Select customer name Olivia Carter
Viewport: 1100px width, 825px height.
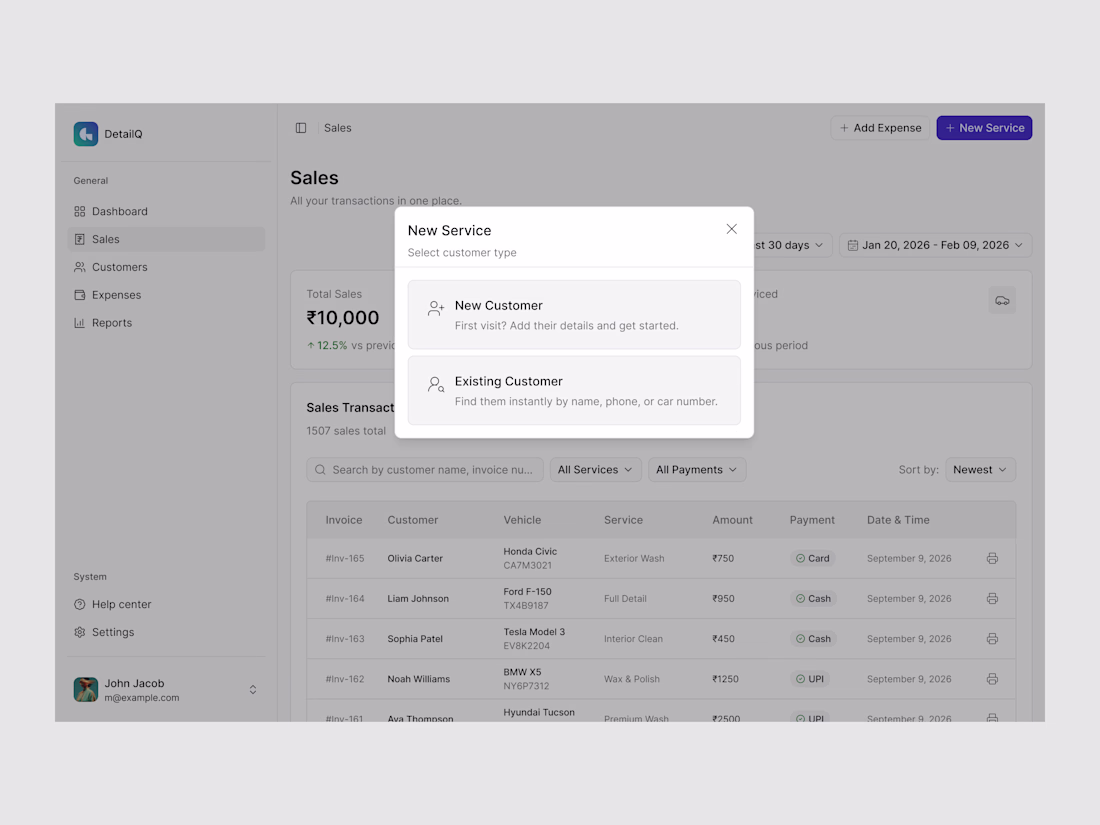pyautogui.click(x=415, y=558)
